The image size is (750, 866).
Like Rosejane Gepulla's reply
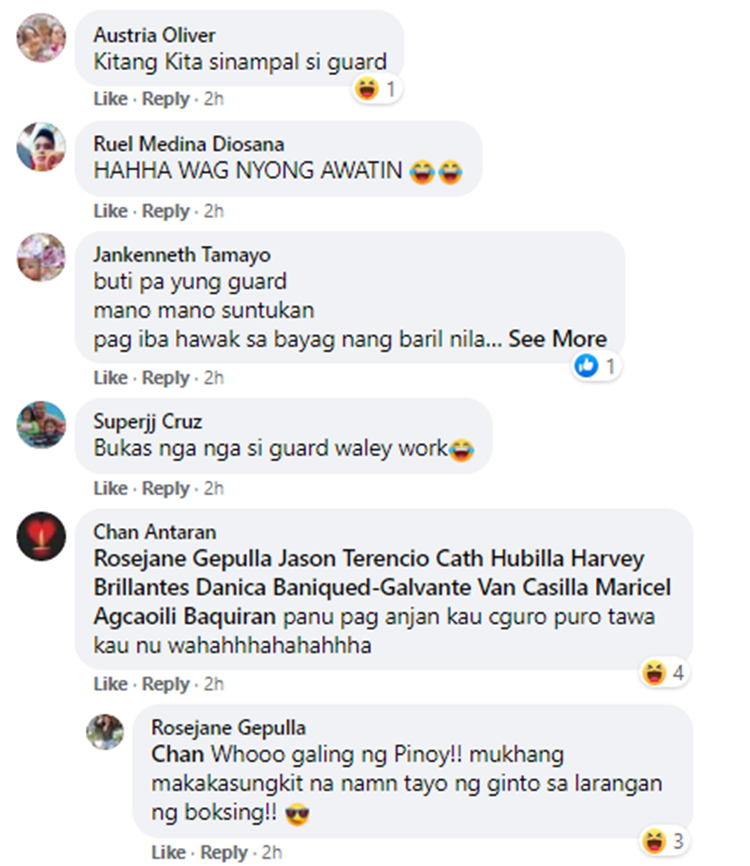(168, 852)
